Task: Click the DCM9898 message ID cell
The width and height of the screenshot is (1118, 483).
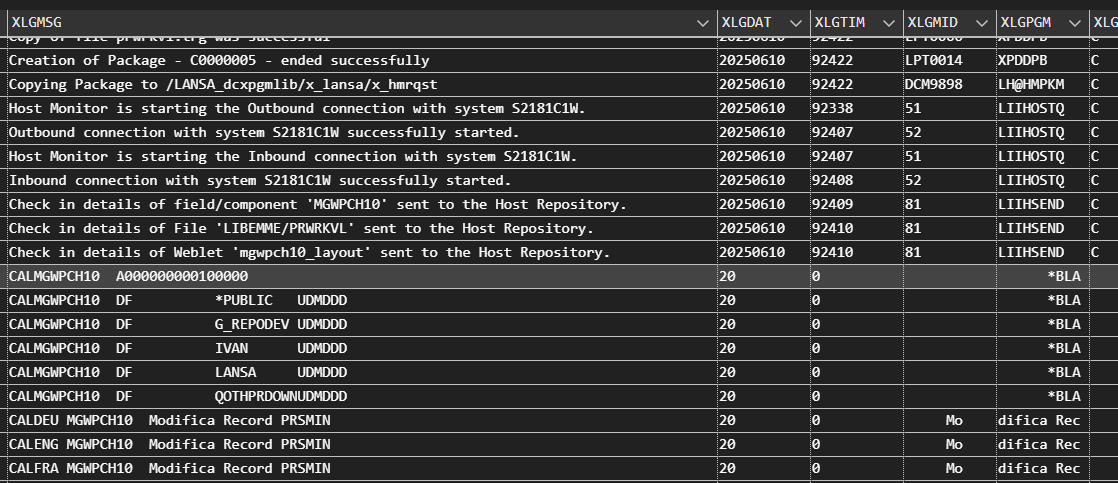Action: (x=933, y=85)
